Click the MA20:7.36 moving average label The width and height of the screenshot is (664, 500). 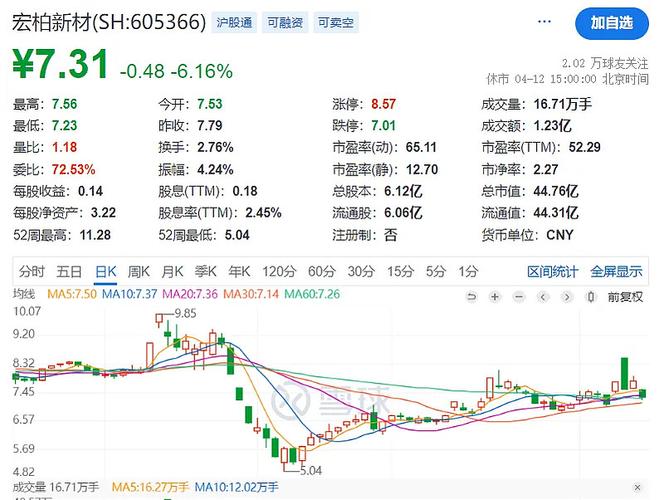(x=190, y=294)
